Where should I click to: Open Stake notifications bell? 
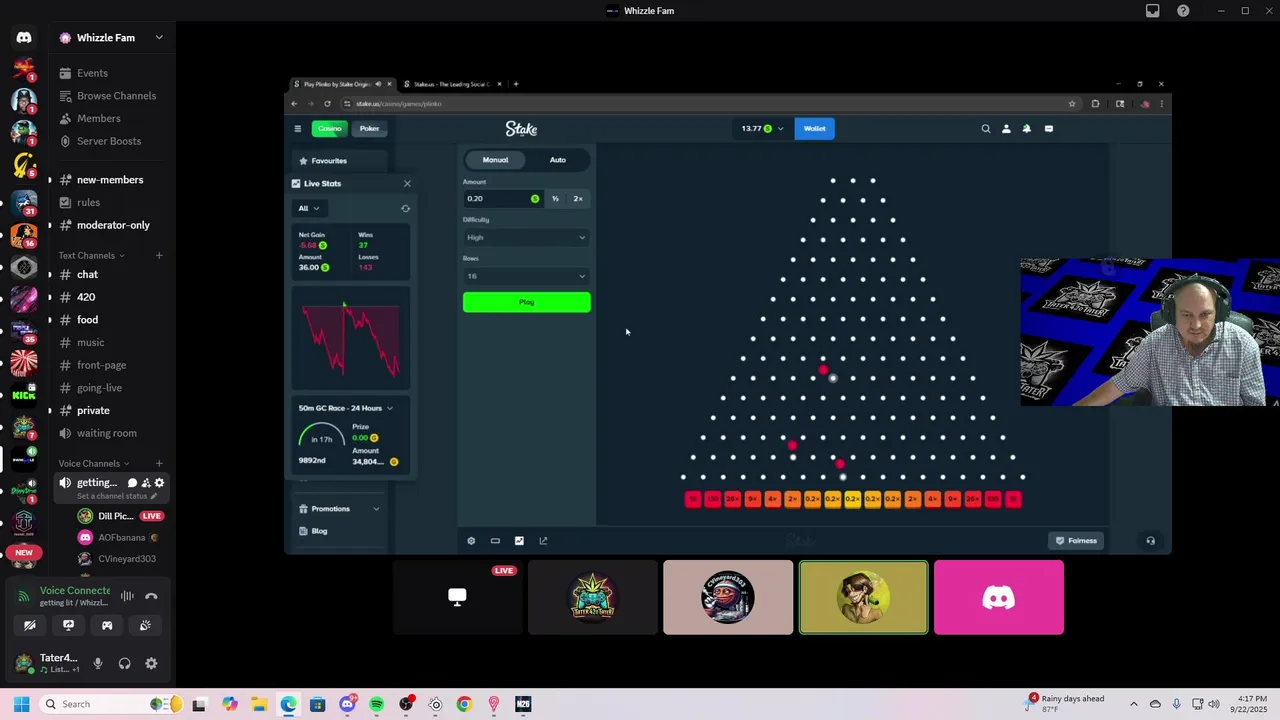pyautogui.click(x=1026, y=128)
